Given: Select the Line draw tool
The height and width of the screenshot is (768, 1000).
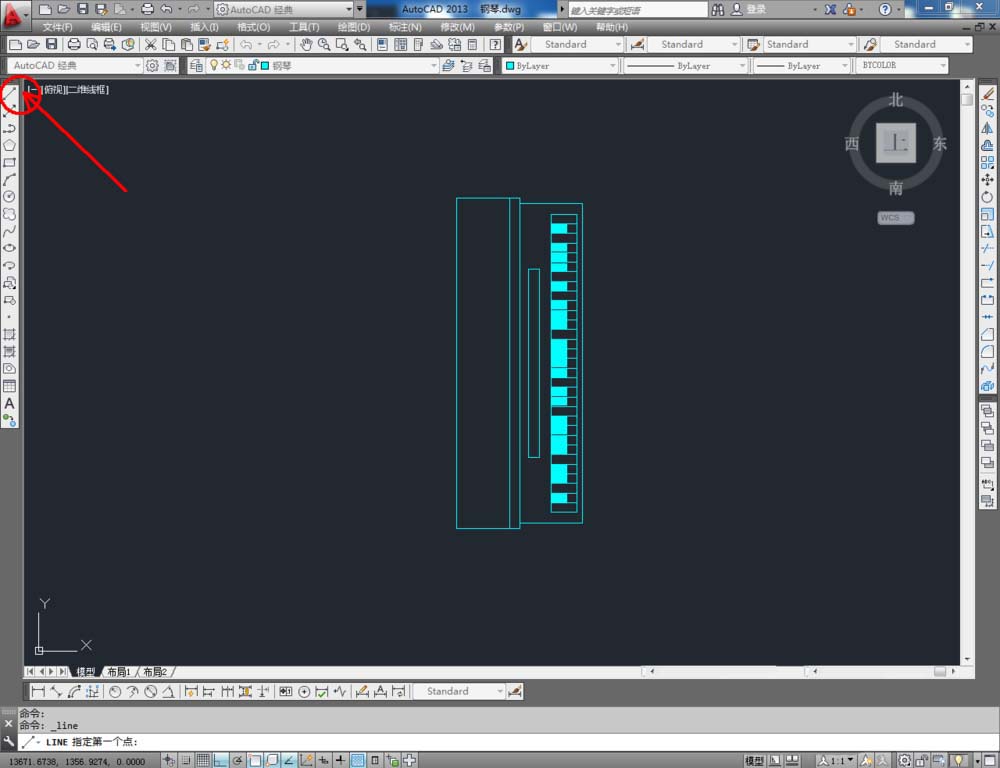Looking at the screenshot, I should click(10, 94).
